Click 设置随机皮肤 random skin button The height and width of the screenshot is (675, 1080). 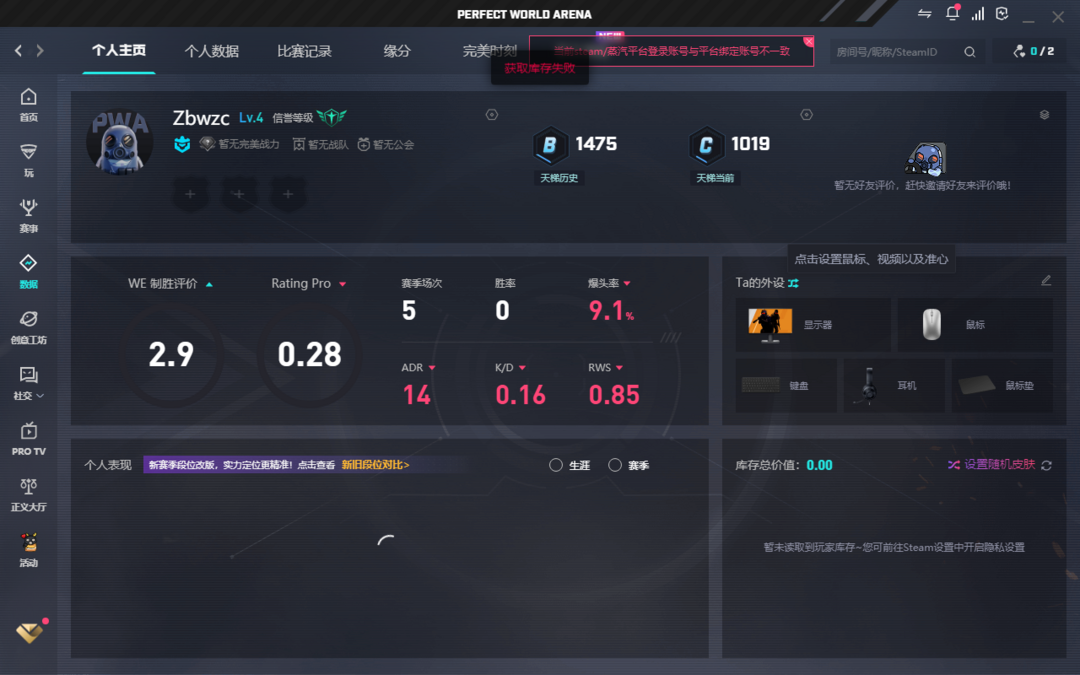(x=992, y=464)
